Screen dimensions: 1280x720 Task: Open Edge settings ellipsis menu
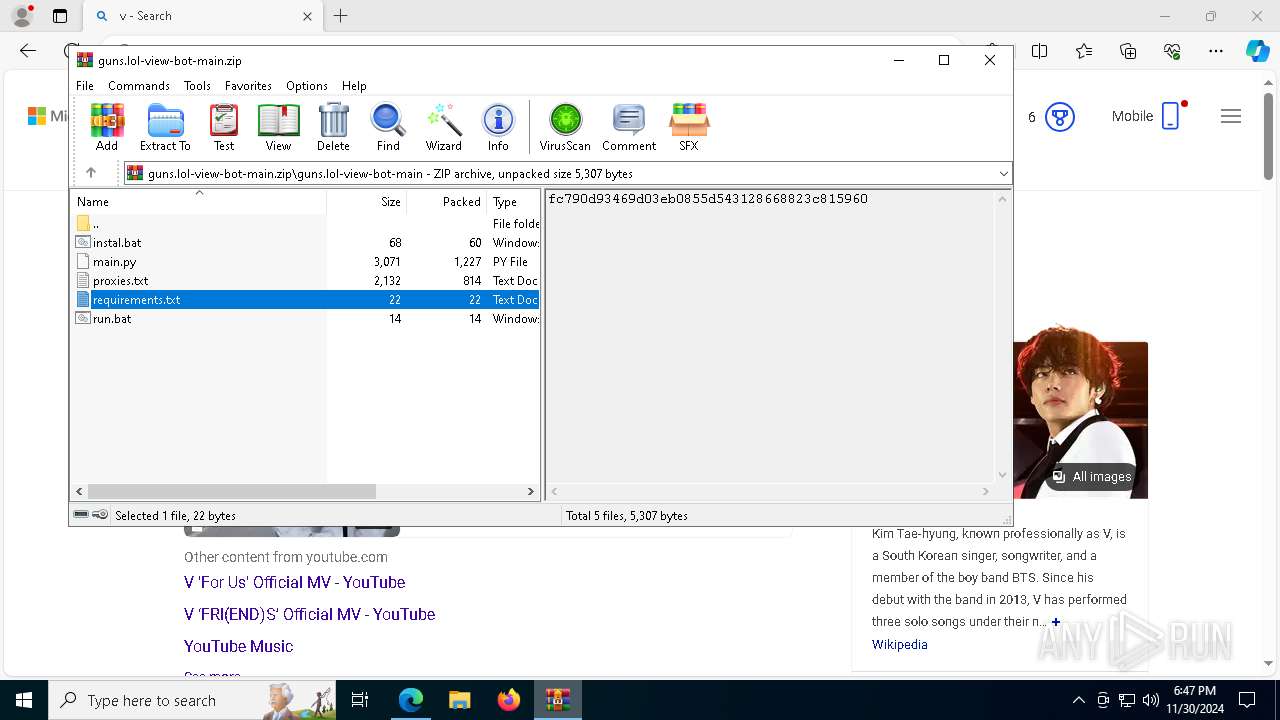1216,51
